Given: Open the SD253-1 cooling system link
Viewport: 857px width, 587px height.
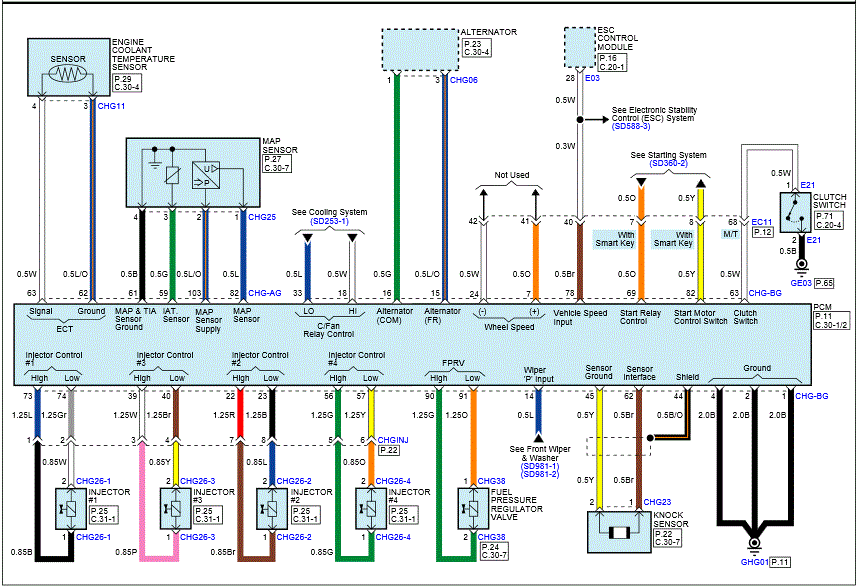Looking at the screenshot, I should [x=320, y=221].
